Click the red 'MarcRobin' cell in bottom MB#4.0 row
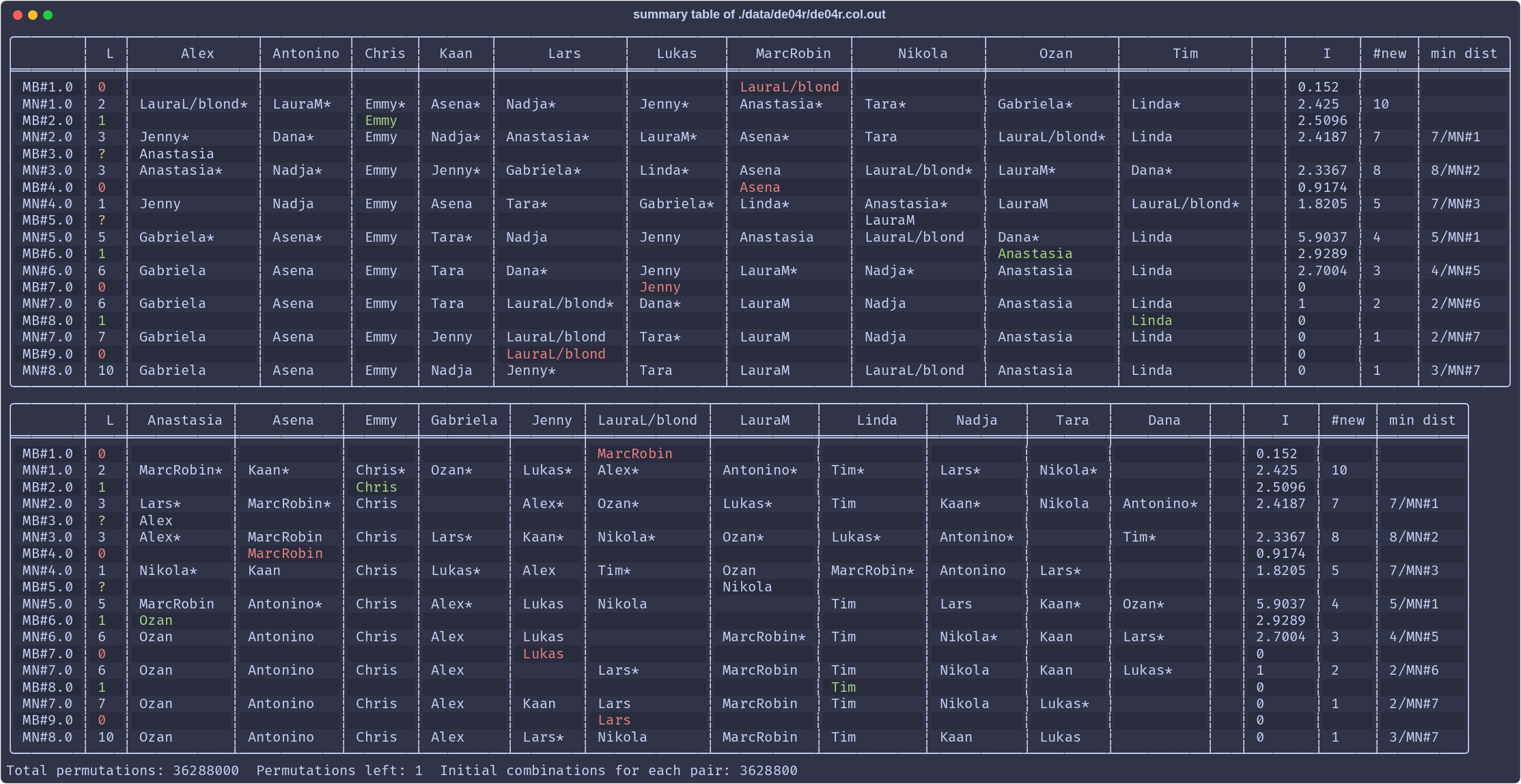 285,553
